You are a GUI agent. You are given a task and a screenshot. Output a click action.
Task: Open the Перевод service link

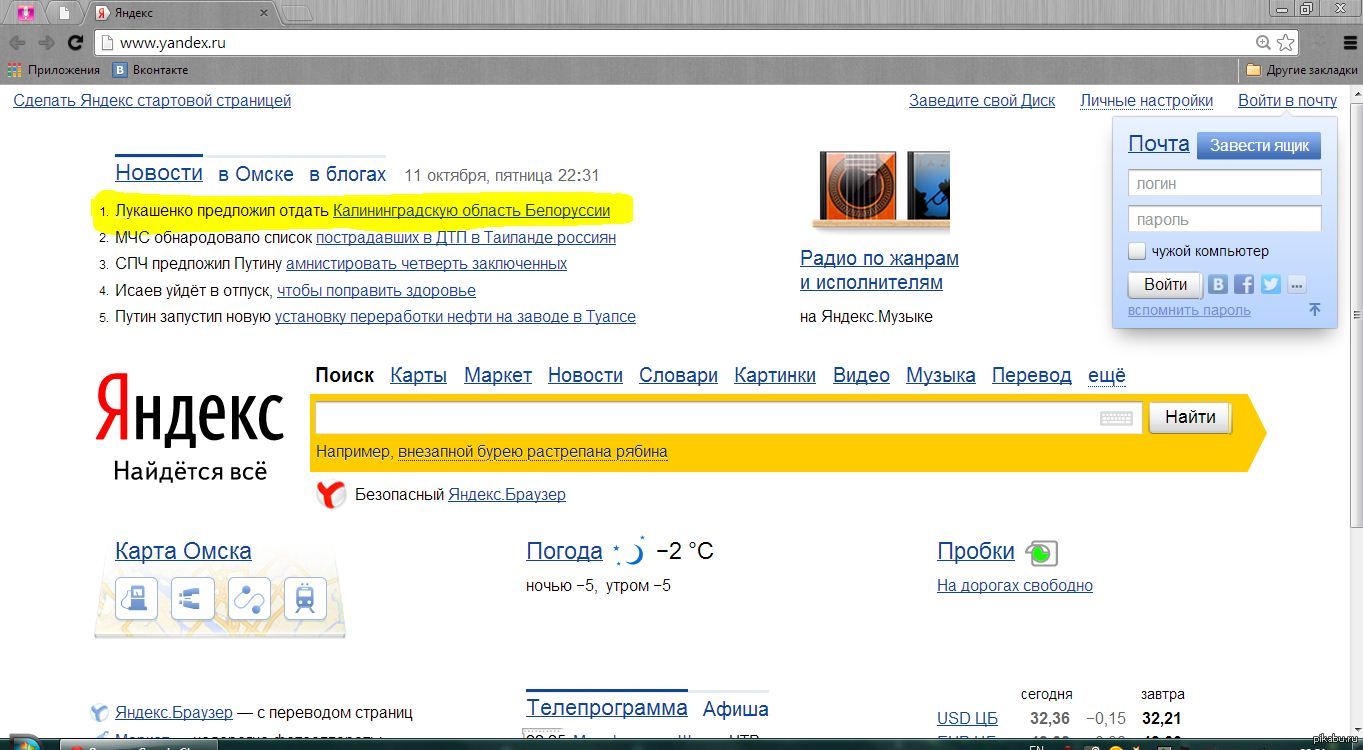(x=1032, y=375)
